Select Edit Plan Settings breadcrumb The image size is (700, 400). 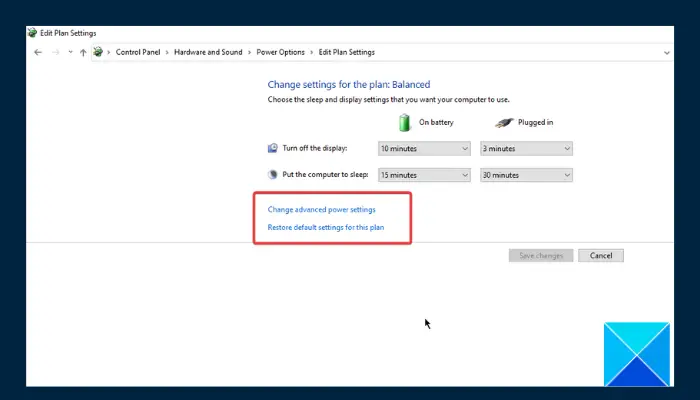(346, 52)
